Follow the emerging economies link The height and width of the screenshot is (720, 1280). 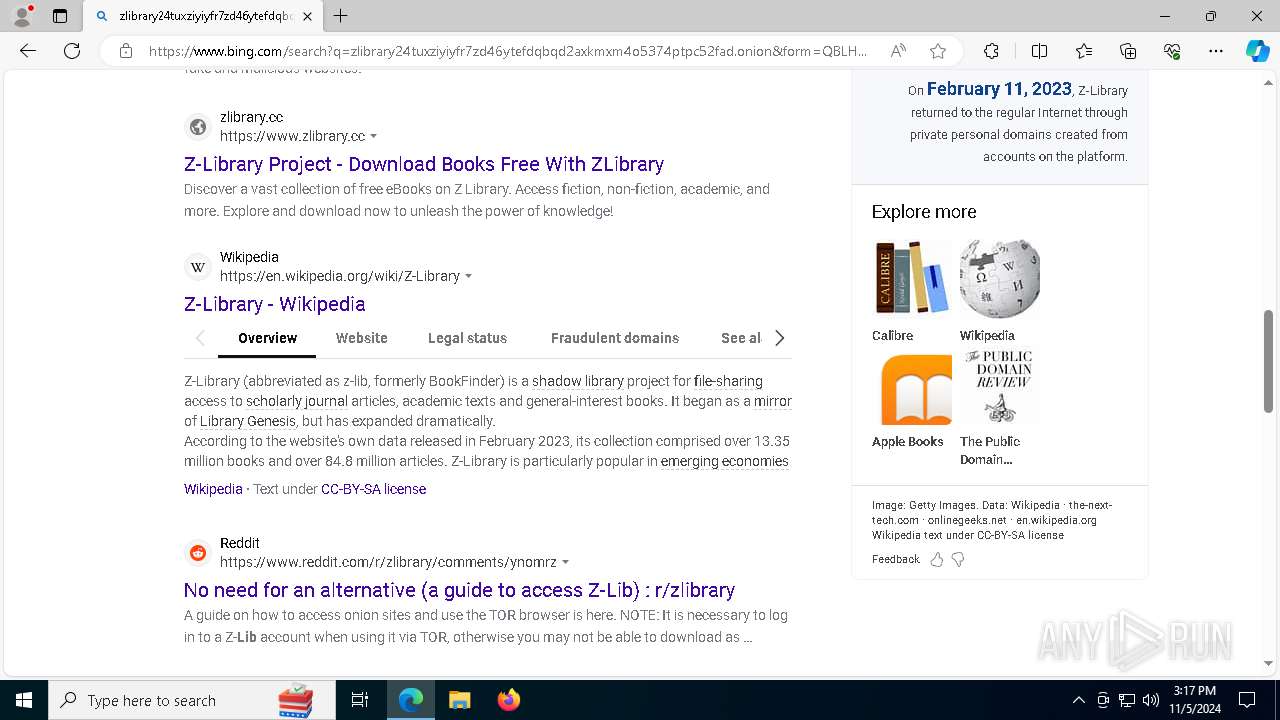coord(725,461)
